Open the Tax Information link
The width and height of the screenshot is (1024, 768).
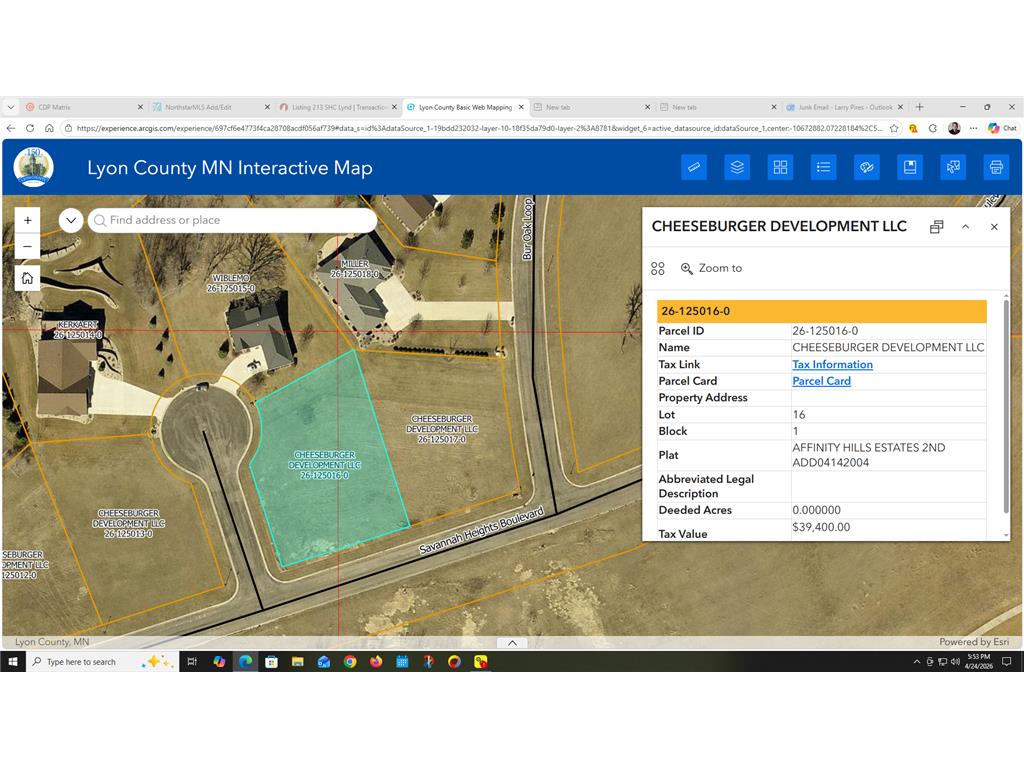pos(832,364)
